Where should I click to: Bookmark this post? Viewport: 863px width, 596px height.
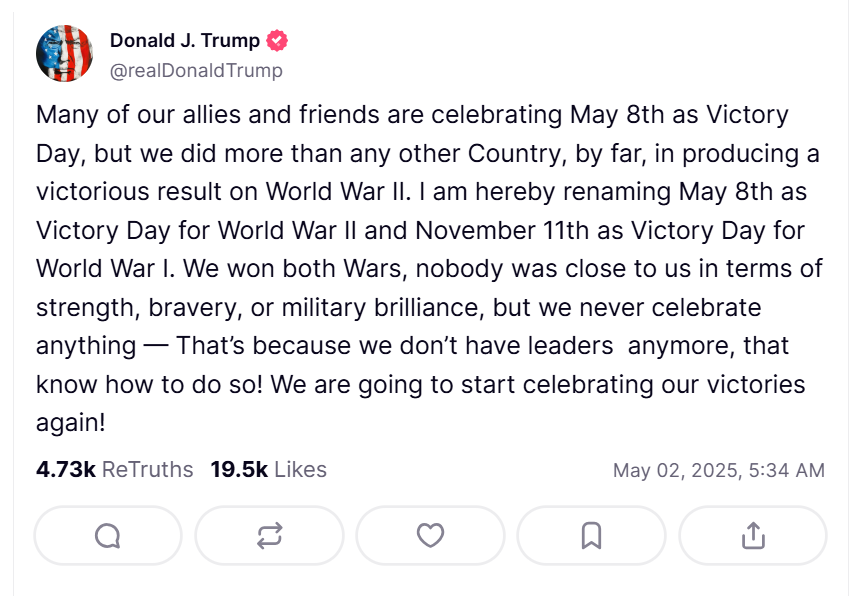point(591,536)
